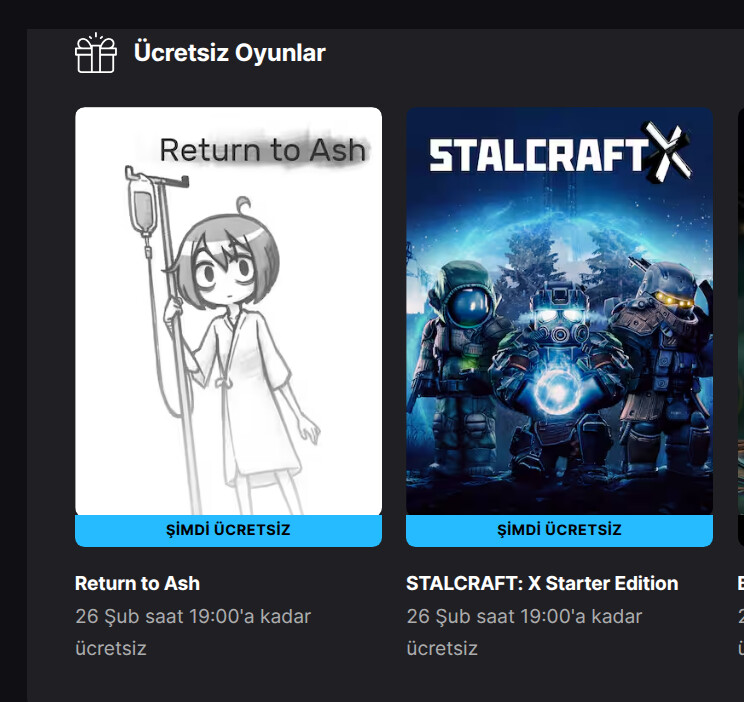Click the free-until date under Return to Ash
Viewport: 744px width, 702px height.
(193, 632)
